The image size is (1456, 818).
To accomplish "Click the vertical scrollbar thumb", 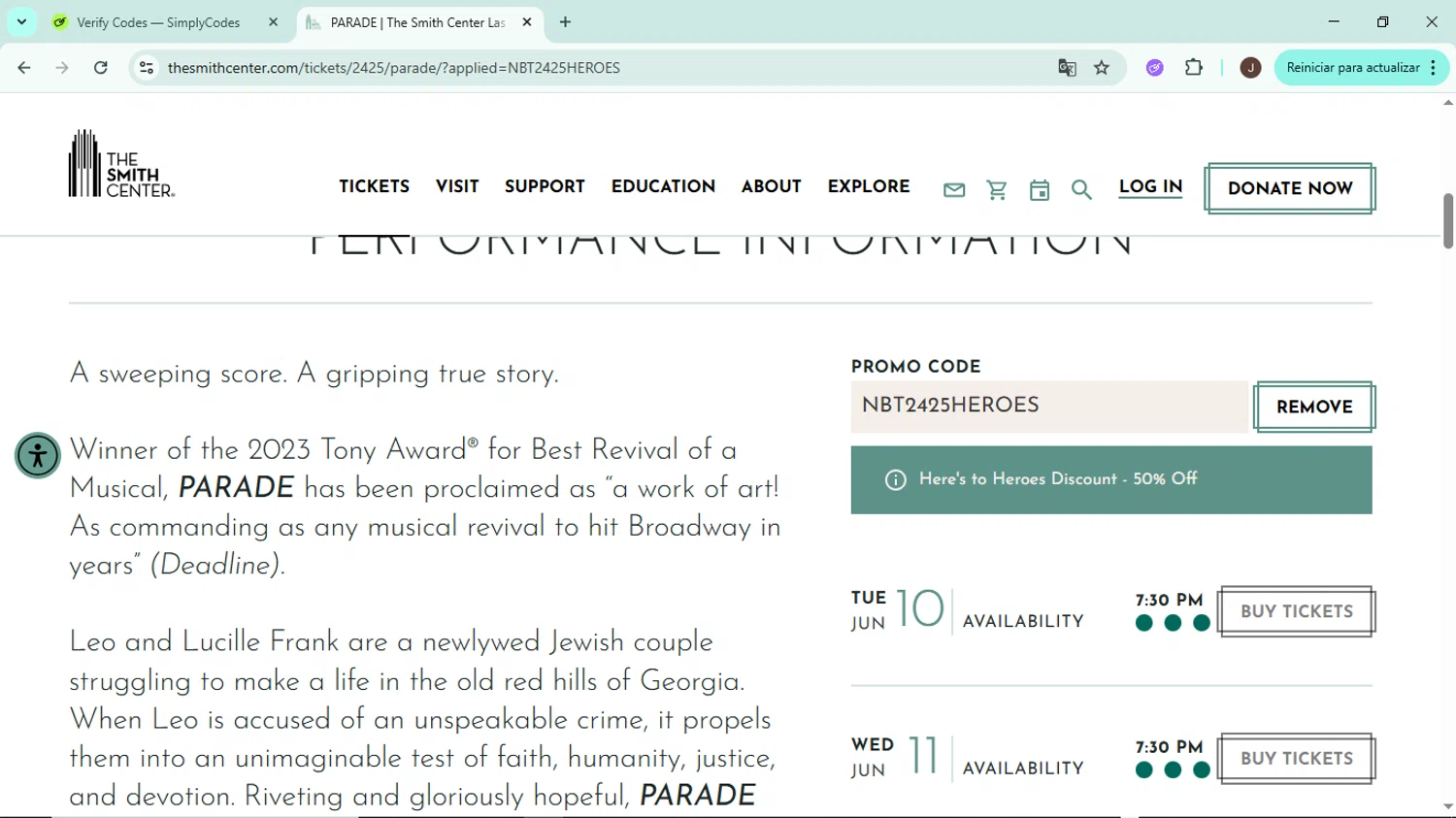I will (1448, 221).
